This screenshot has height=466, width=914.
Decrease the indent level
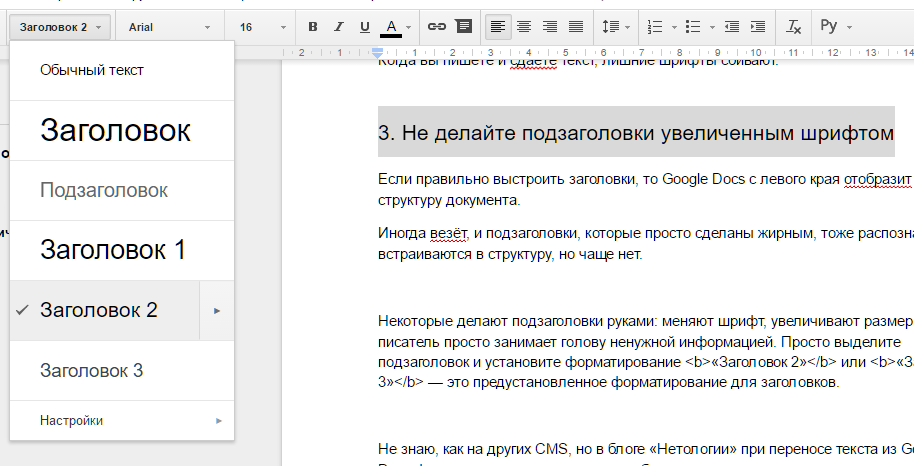point(732,26)
